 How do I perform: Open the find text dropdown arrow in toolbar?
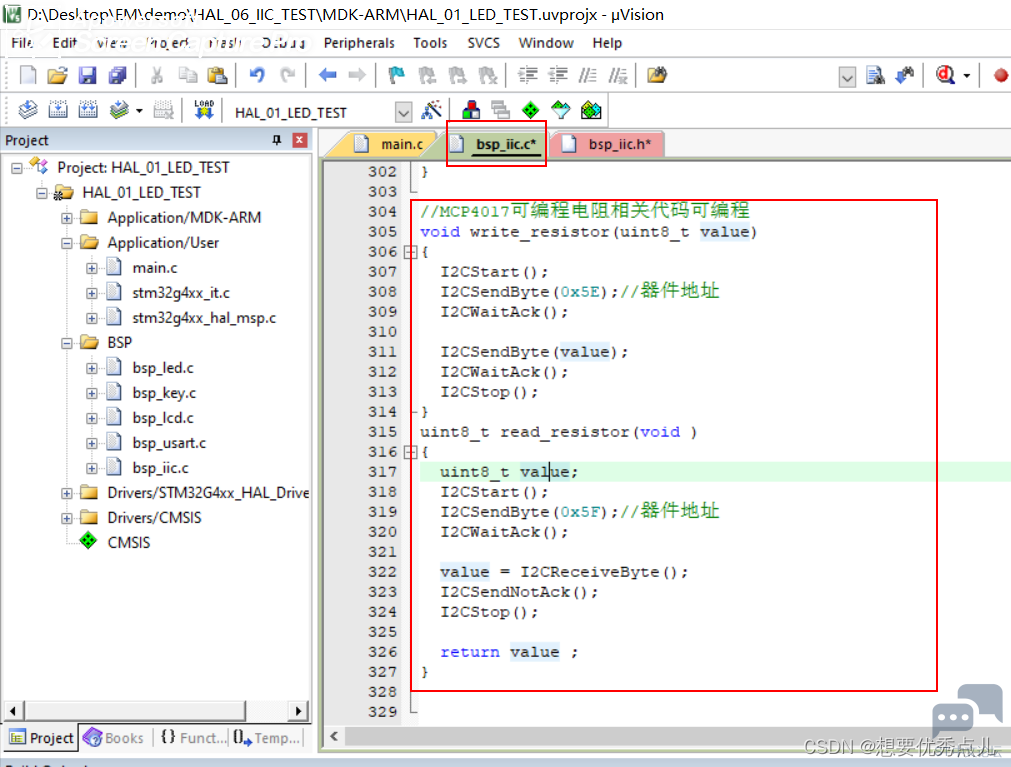coord(847,78)
